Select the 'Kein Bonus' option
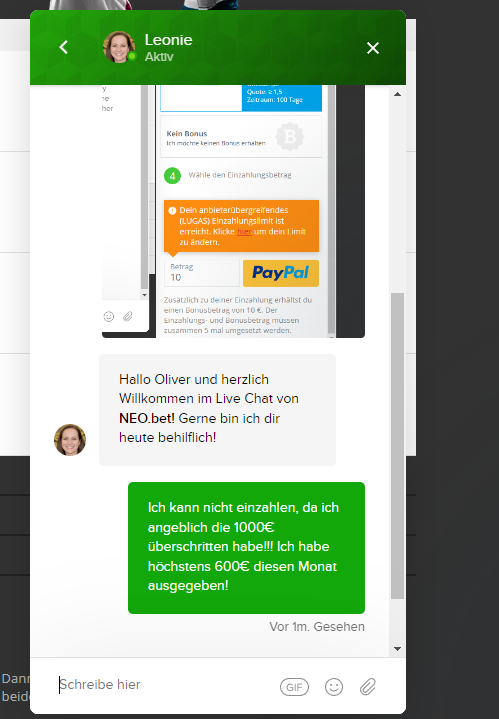The width and height of the screenshot is (499, 719). click(x=241, y=137)
